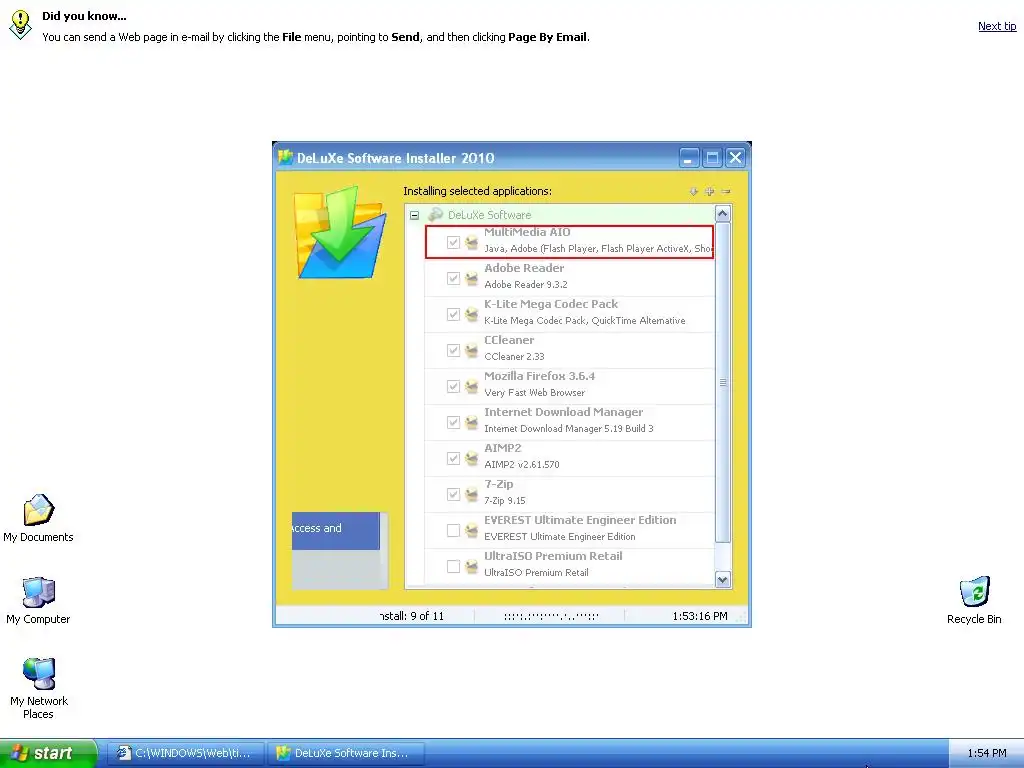1024x768 pixels.
Task: Click the package icon beside K-Lite Mega Codec Pack
Action: tap(472, 314)
